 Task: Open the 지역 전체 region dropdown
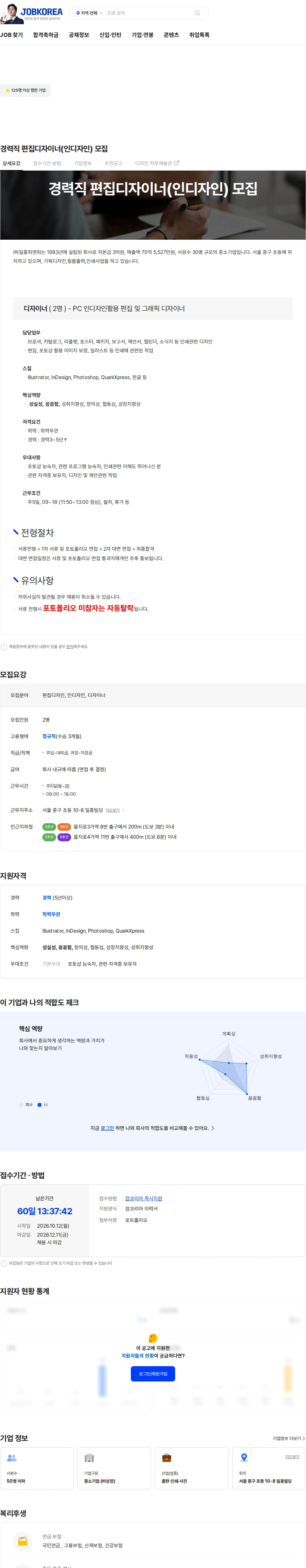(x=90, y=13)
